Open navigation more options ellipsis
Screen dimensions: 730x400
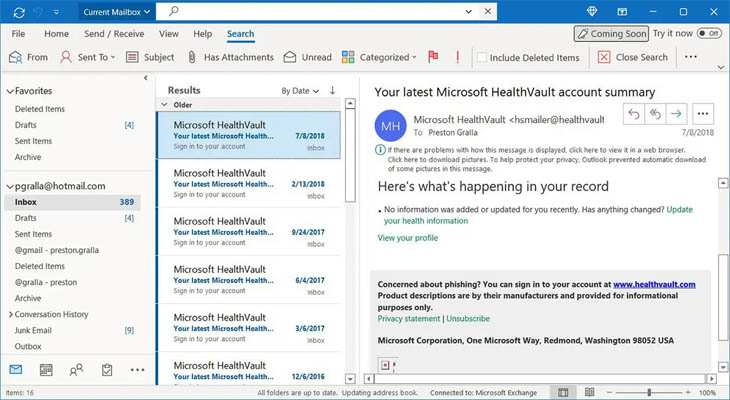[x=137, y=370]
